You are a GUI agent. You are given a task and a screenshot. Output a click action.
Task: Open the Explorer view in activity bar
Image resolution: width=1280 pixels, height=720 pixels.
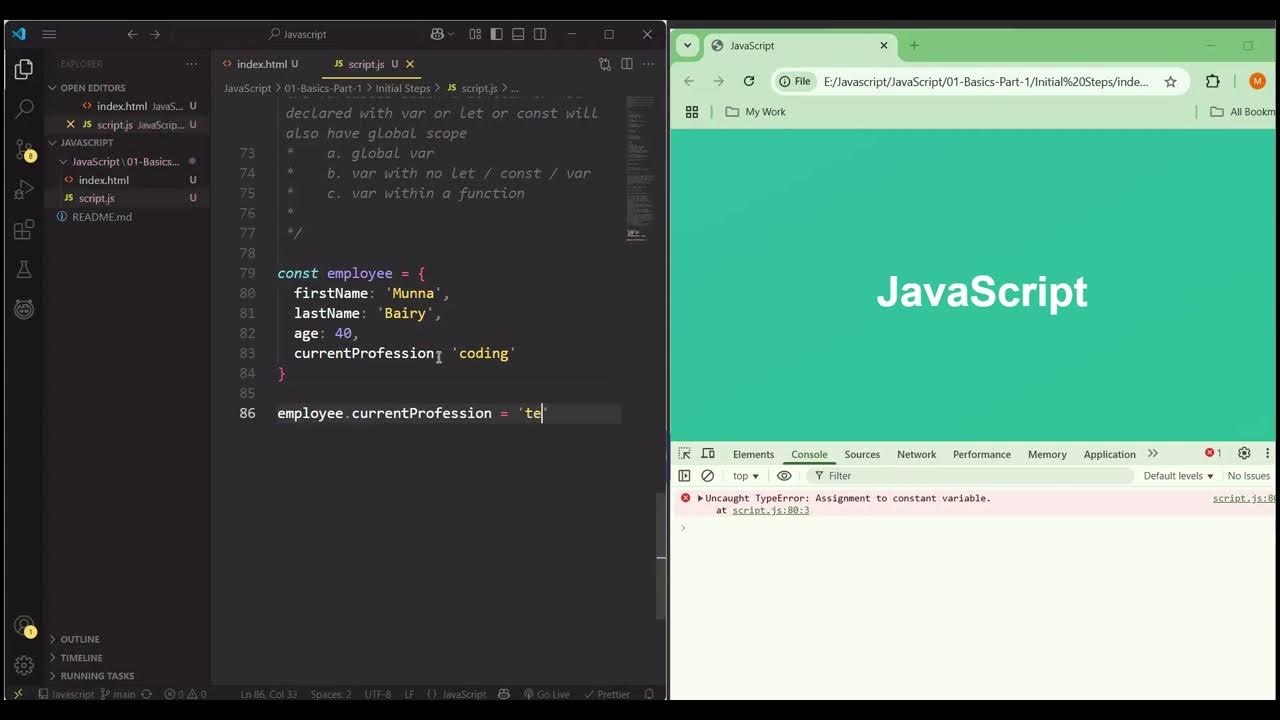[x=24, y=70]
